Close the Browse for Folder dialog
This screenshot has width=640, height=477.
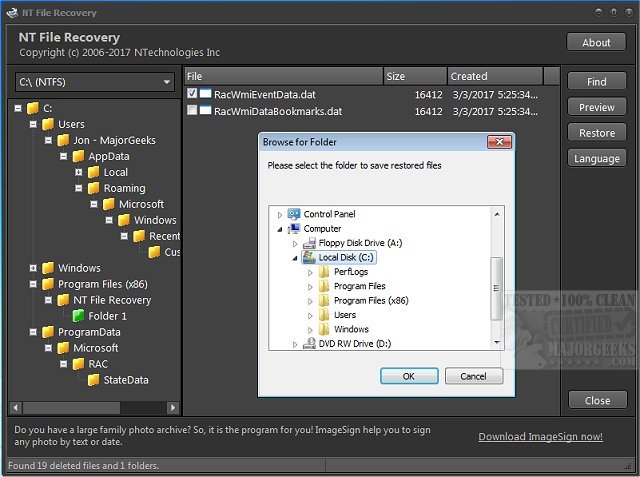point(499,142)
